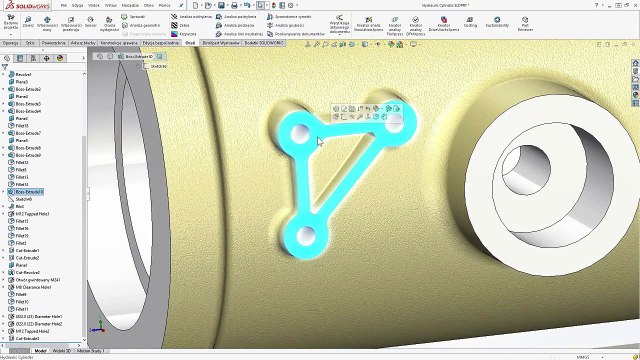Open dropdown next to New document icon
Screen dimensions: 640x360
pyautogui.click(x=201, y=6)
